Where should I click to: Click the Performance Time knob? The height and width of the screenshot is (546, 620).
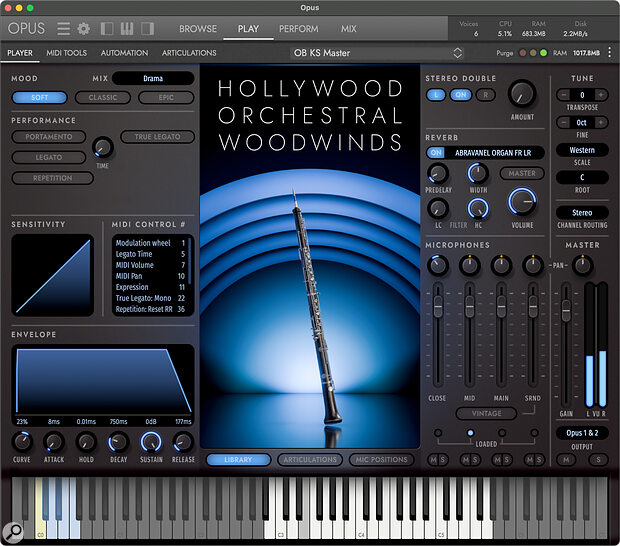[102, 147]
